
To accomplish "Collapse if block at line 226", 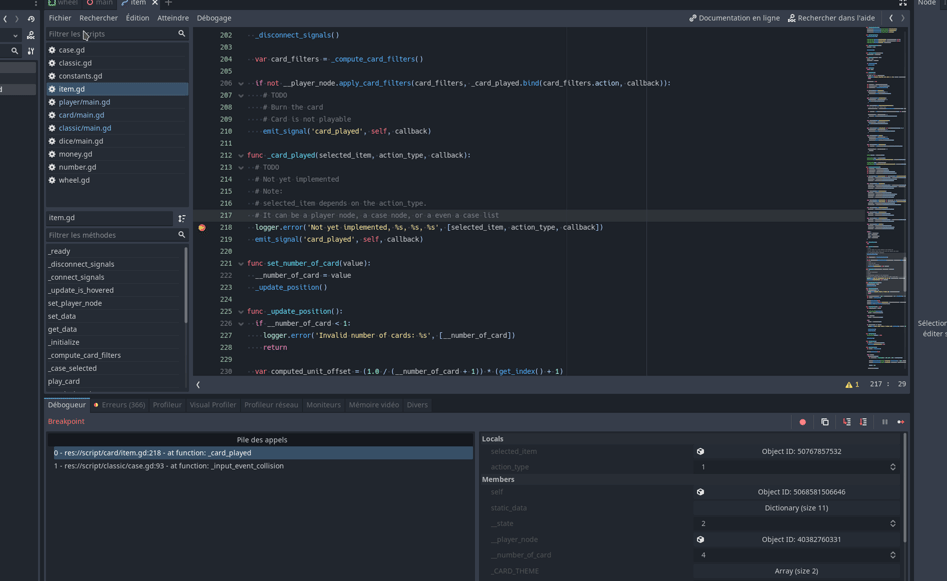I will (x=241, y=324).
